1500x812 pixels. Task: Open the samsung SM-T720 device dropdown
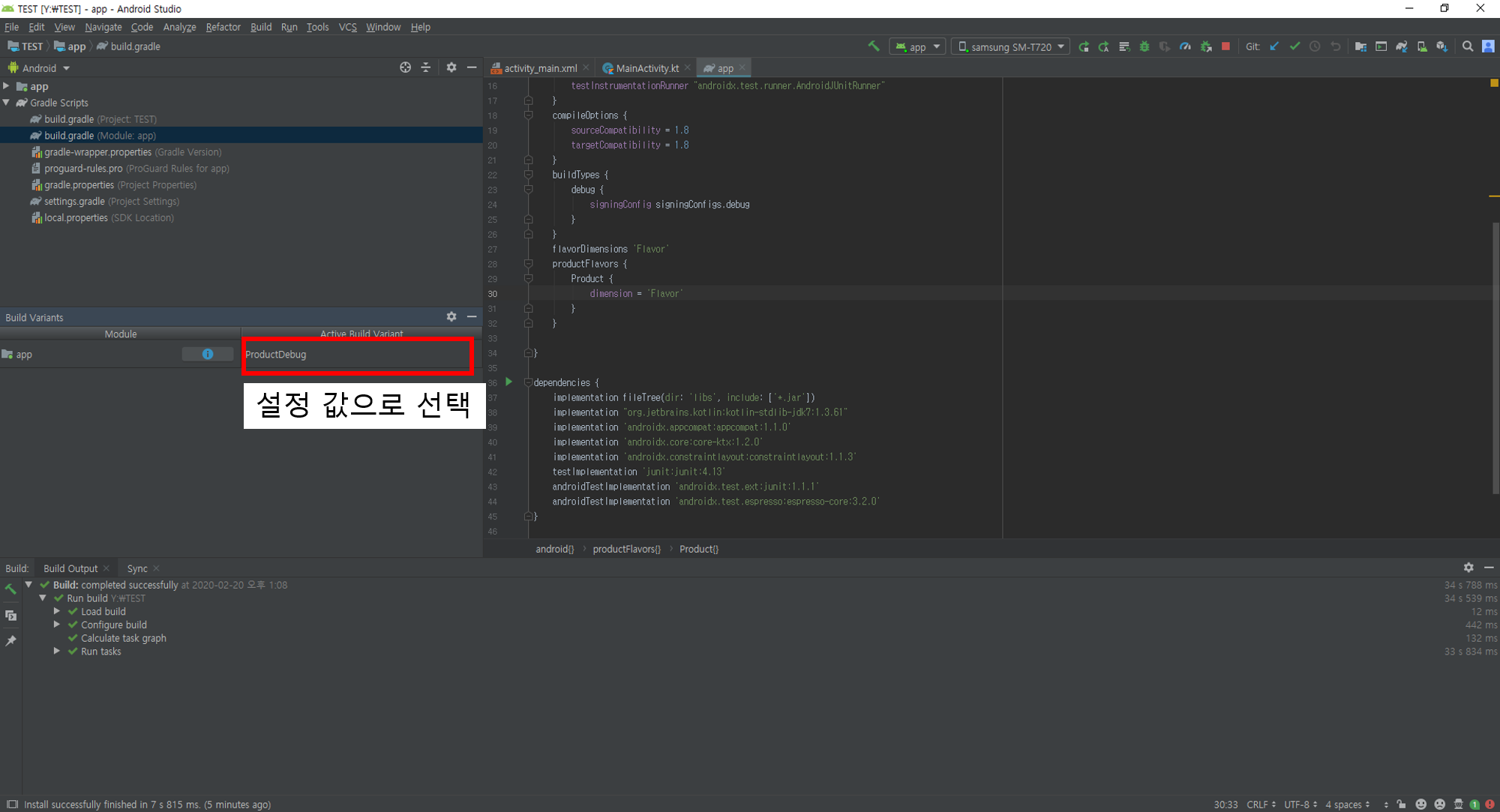(x=1011, y=46)
